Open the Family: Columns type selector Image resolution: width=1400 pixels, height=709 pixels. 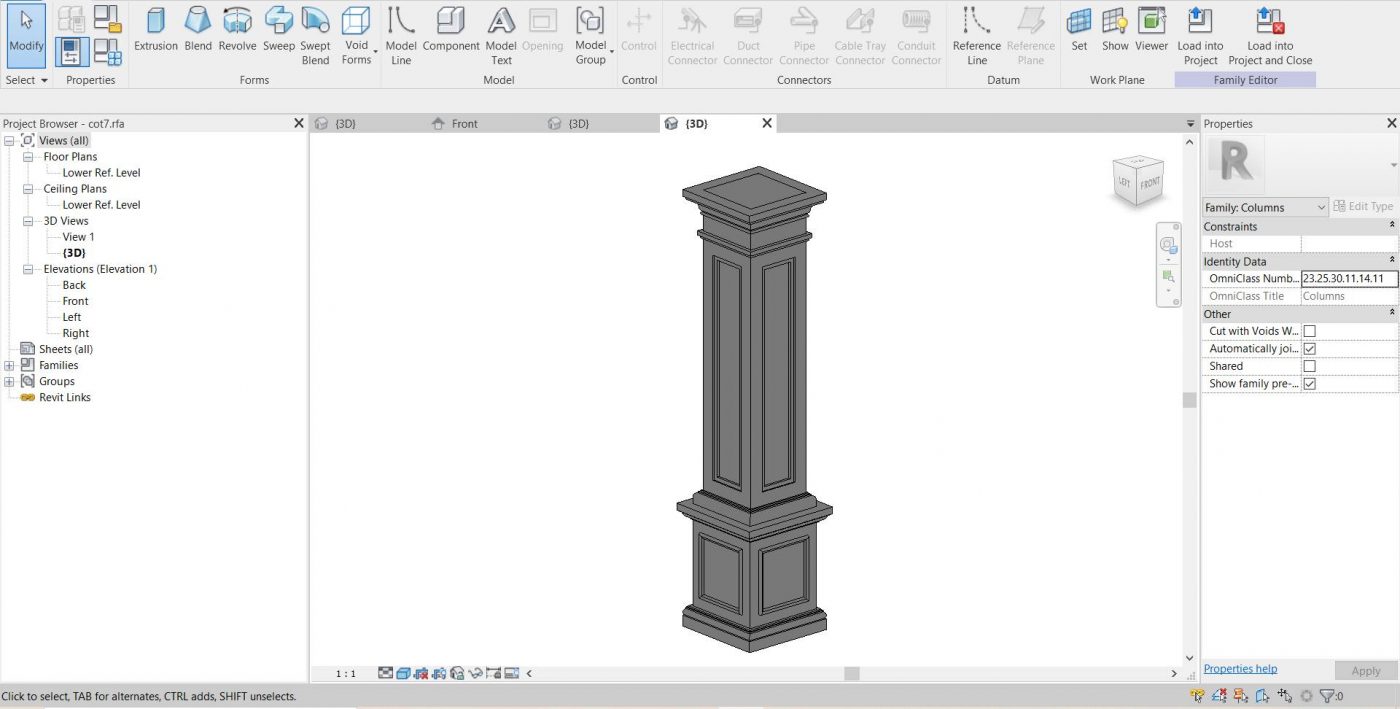pyautogui.click(x=1265, y=207)
